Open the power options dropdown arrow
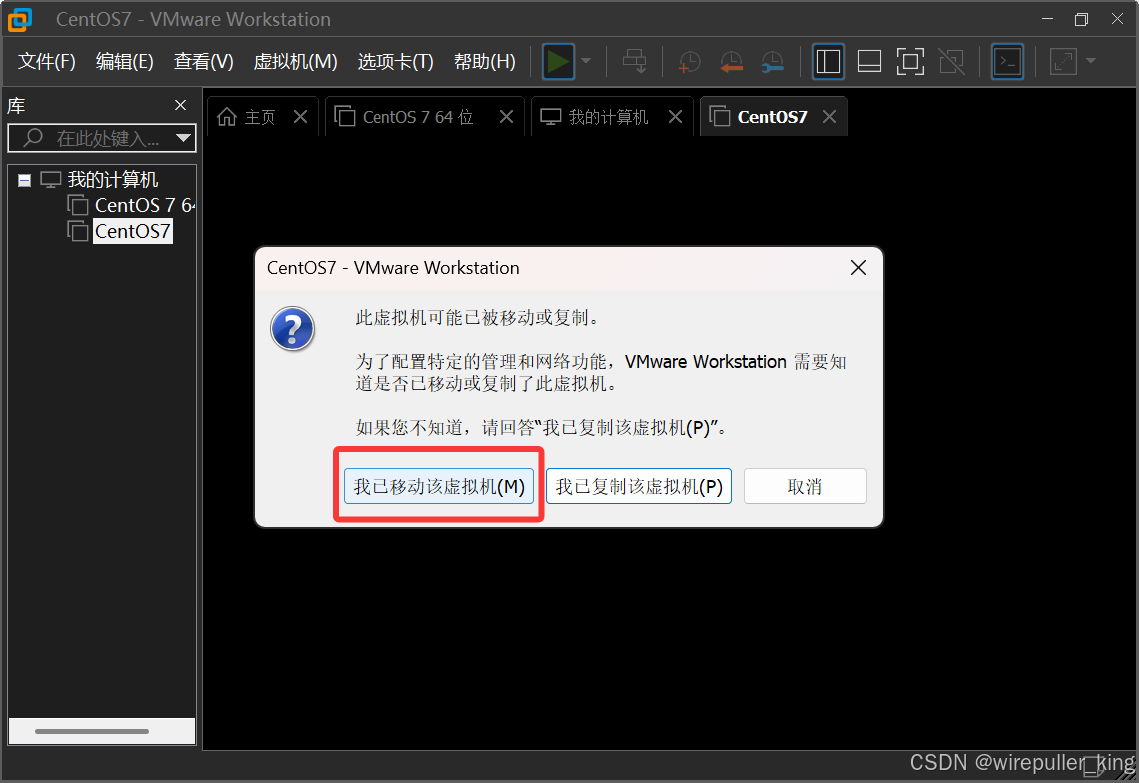This screenshot has width=1139, height=783. (x=586, y=62)
